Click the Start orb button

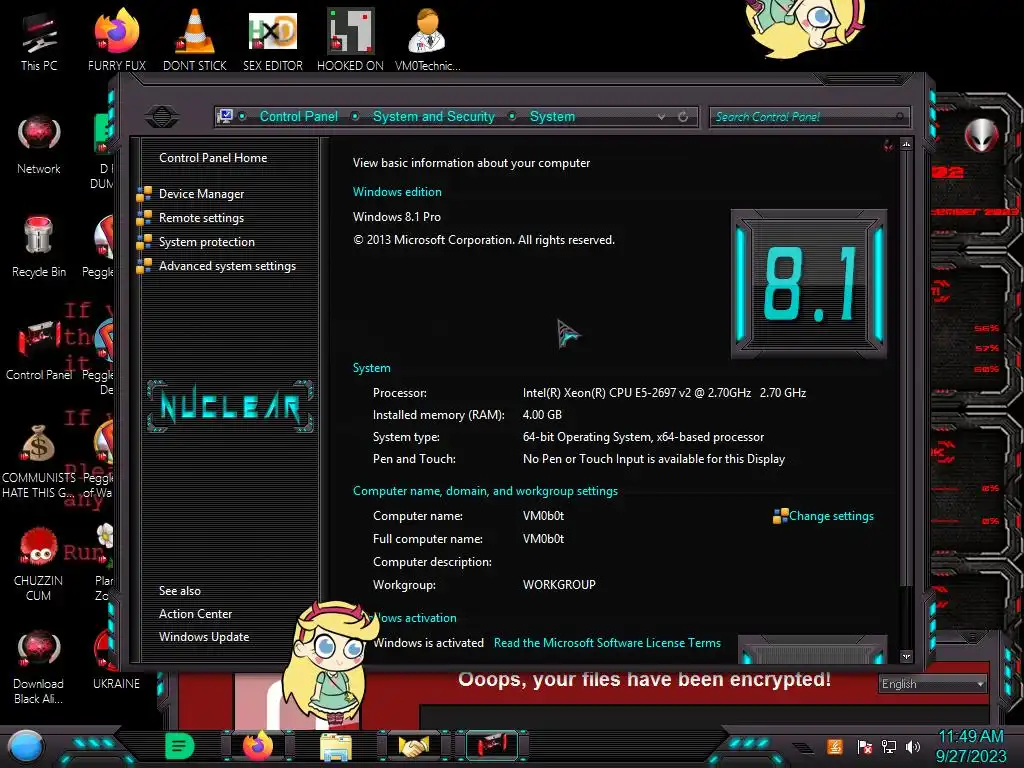pyautogui.click(x=25, y=746)
